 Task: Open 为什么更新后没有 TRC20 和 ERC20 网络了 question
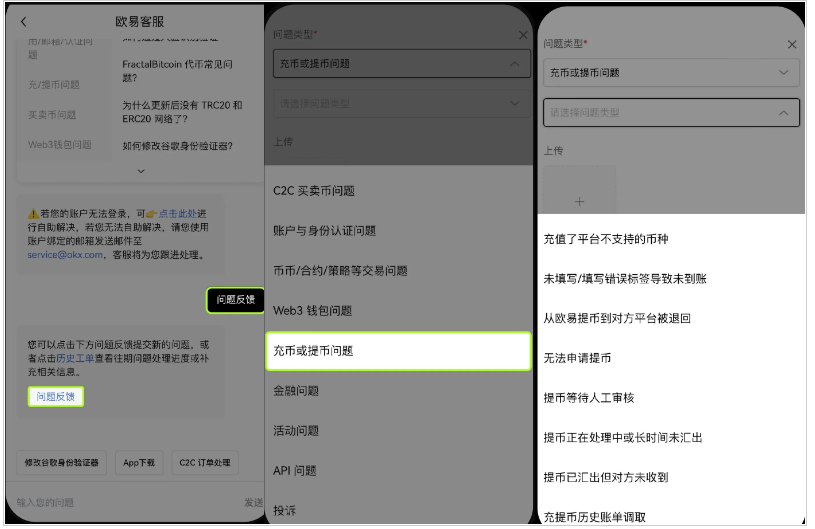pos(182,112)
